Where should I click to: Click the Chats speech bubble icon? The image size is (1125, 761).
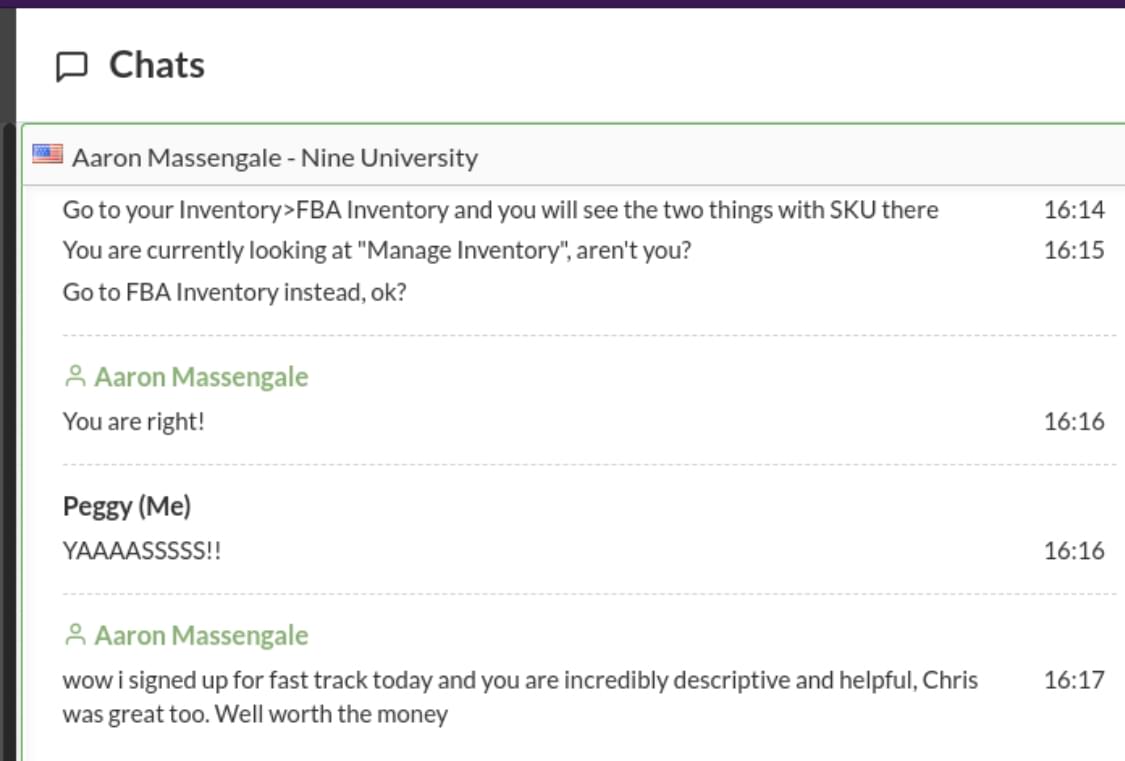pos(72,67)
